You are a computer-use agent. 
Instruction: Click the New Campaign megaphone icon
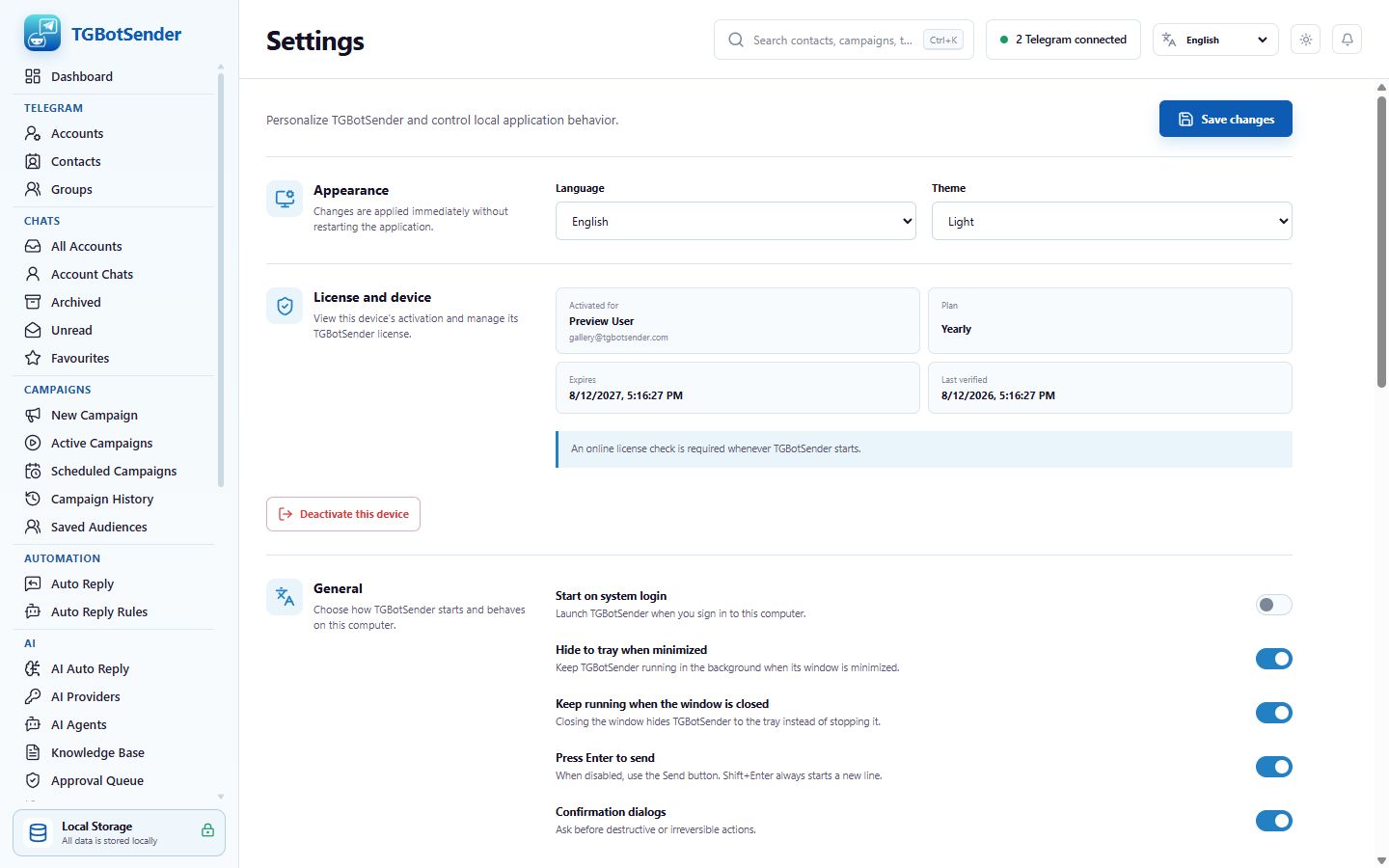[33, 415]
